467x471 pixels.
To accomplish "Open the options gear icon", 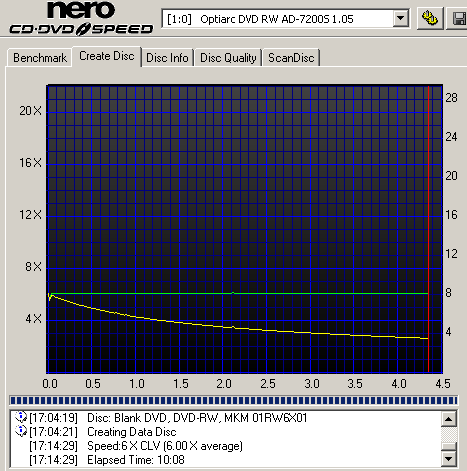I will coord(430,18).
